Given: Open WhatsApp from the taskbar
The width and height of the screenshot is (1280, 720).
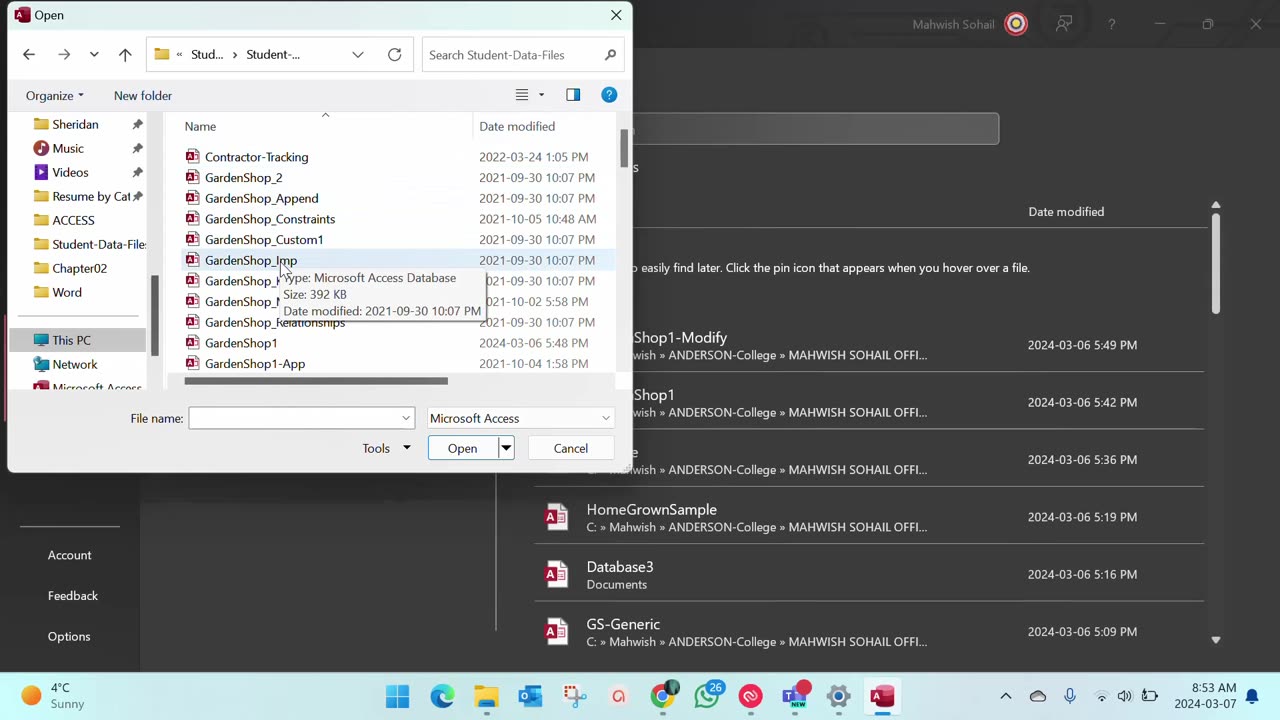Looking at the screenshot, I should coord(707,696).
